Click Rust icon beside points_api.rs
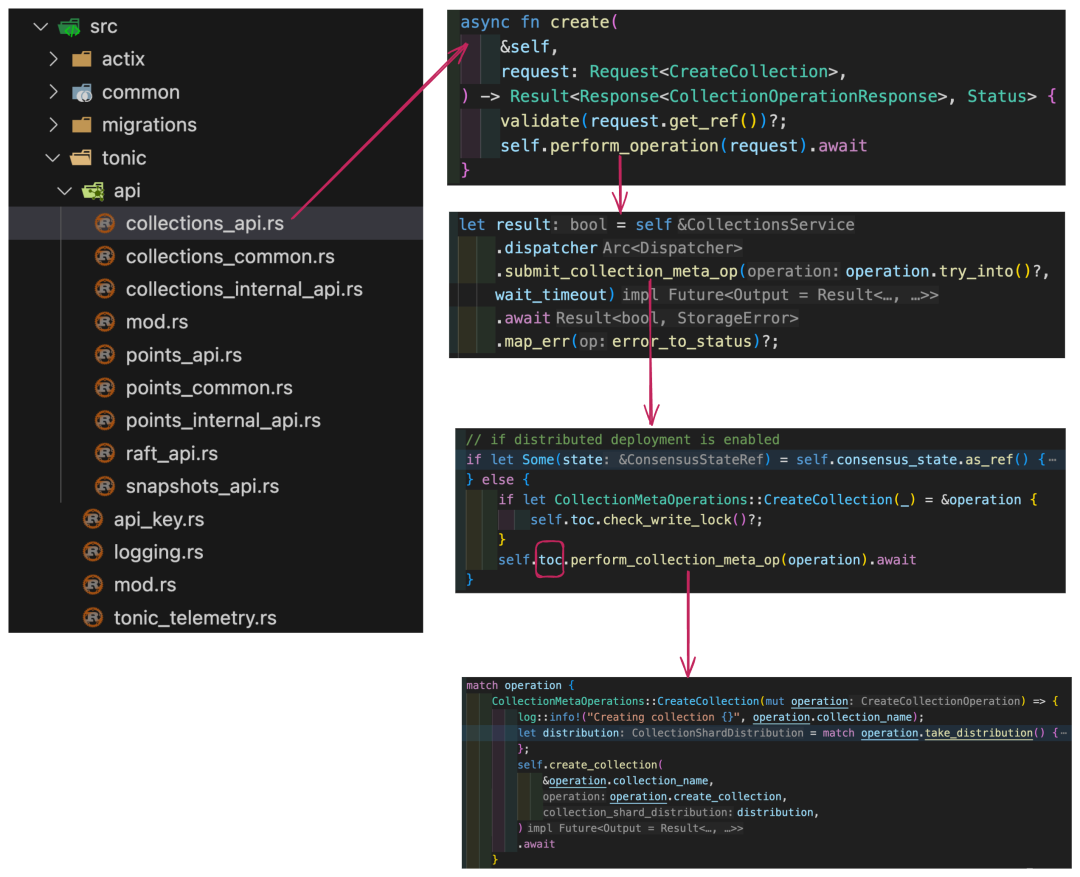 (x=105, y=355)
